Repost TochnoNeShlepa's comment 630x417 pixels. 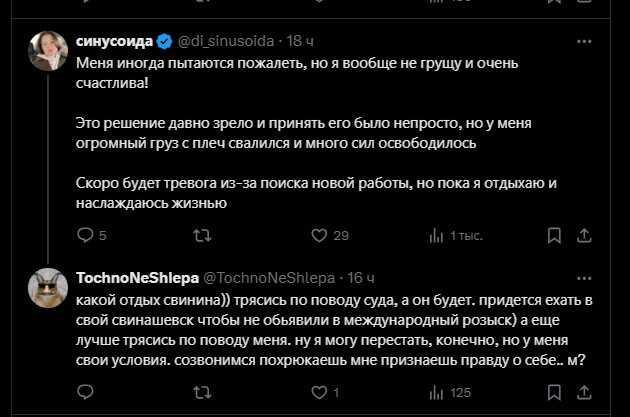pos(201,392)
